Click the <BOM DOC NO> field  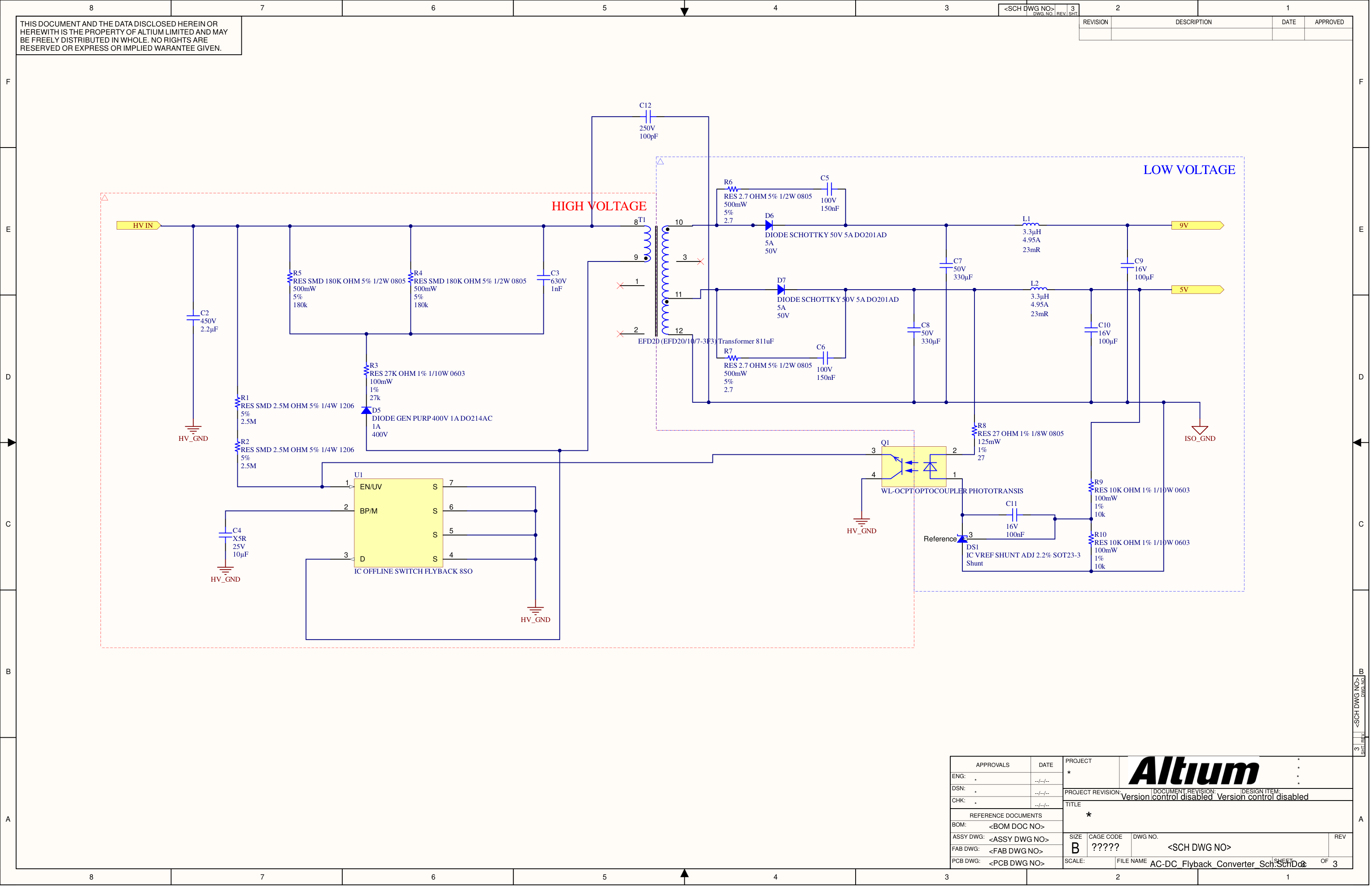(x=1016, y=827)
